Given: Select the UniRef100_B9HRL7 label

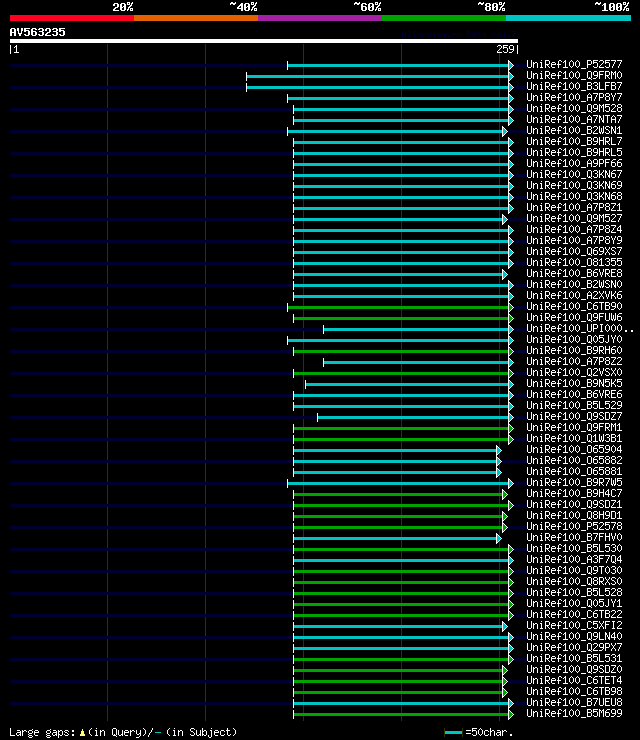Looking at the screenshot, I should (574, 142).
